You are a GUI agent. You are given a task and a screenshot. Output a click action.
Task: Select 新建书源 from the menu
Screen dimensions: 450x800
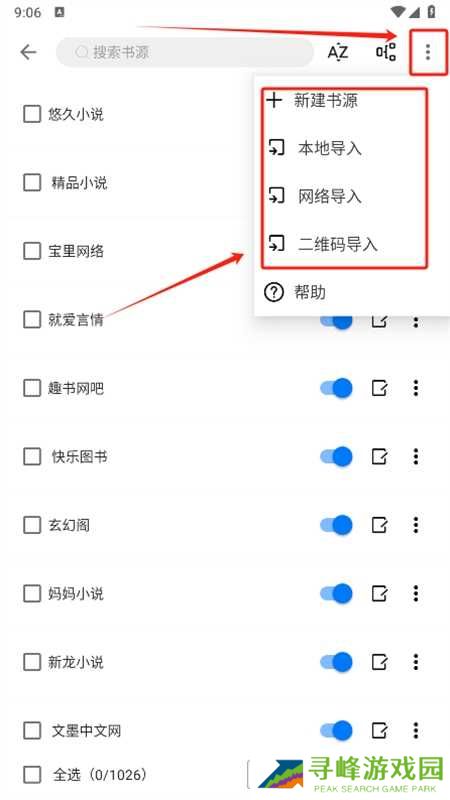326,101
